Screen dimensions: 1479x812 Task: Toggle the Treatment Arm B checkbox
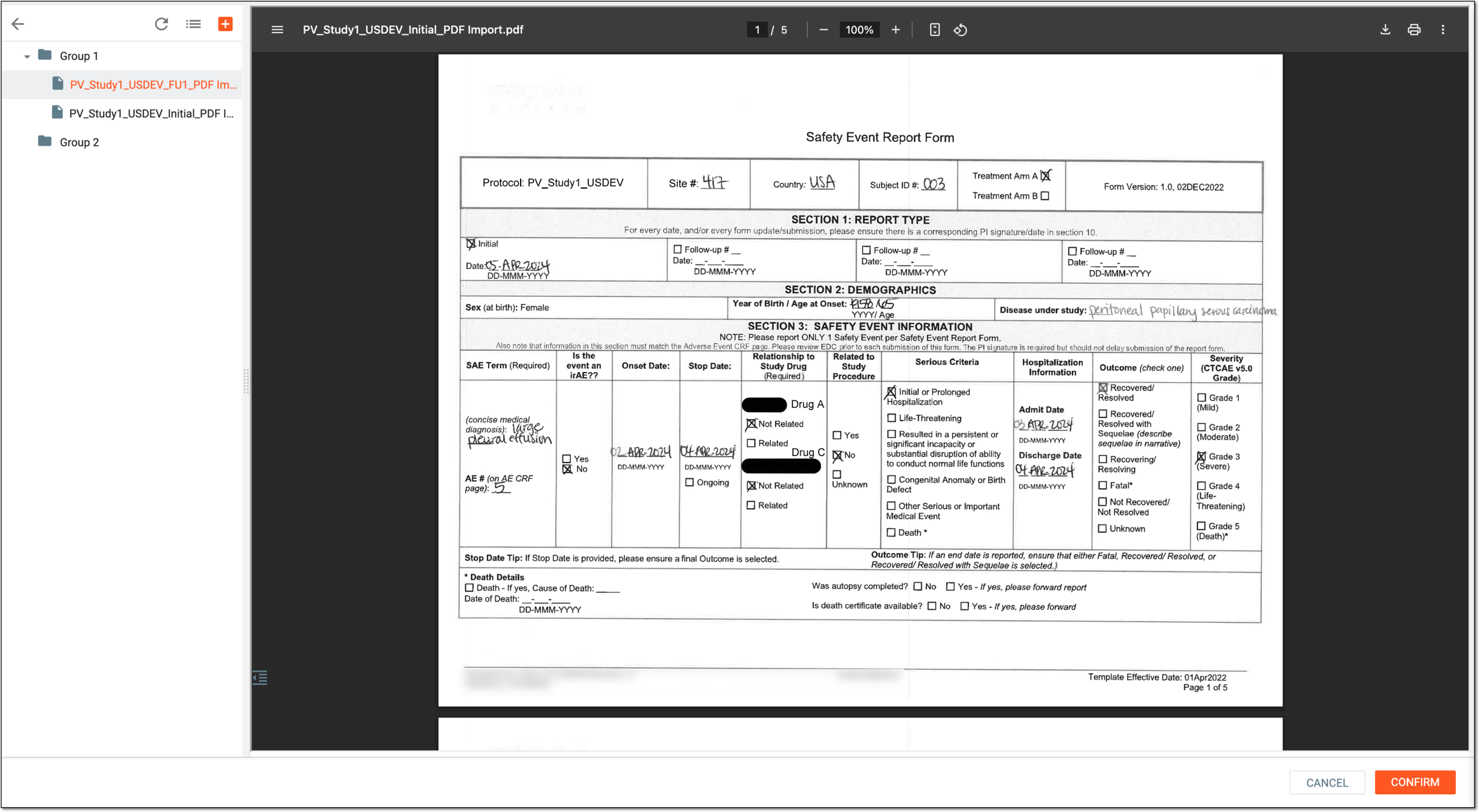[1045, 196]
